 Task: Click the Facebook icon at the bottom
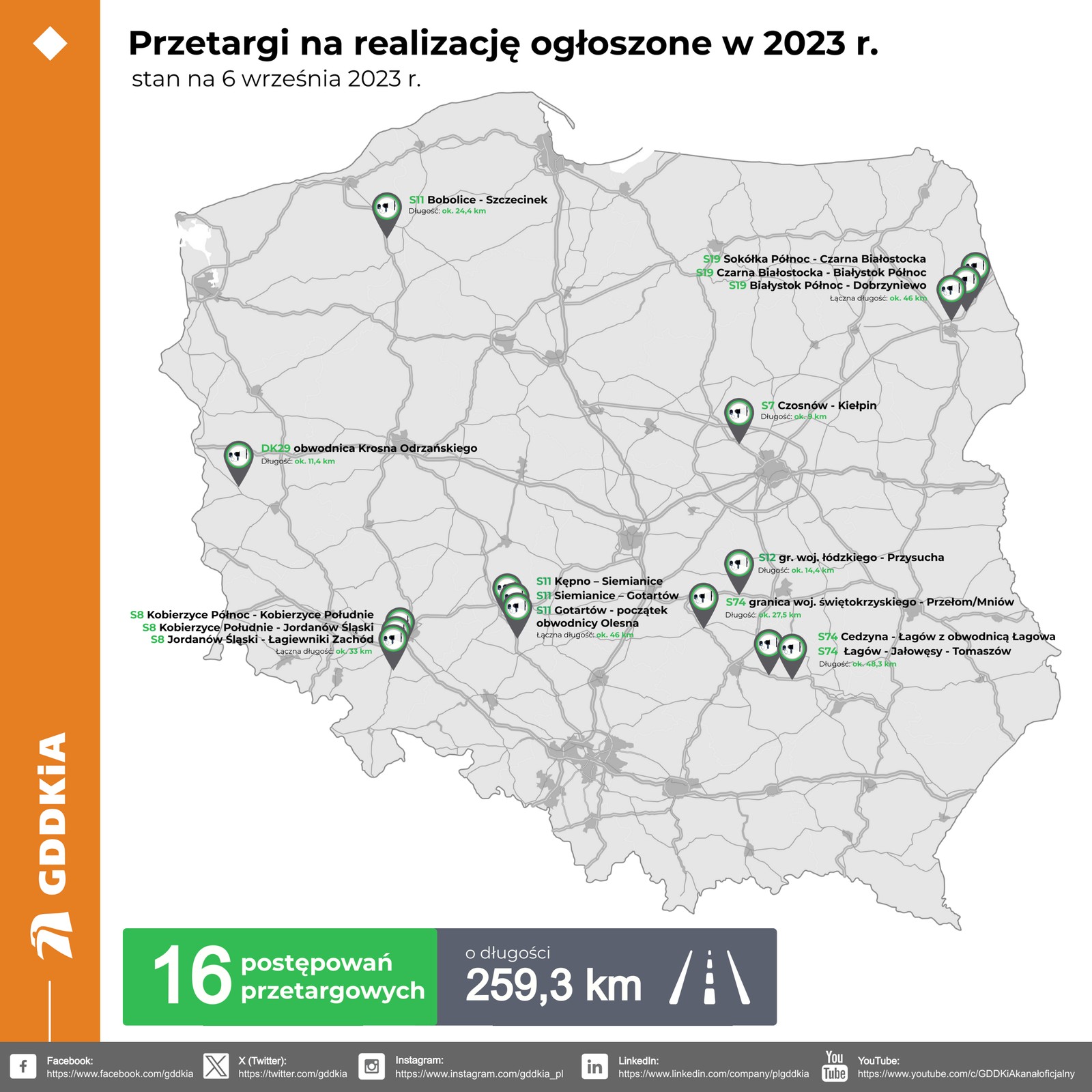click(x=25, y=1066)
